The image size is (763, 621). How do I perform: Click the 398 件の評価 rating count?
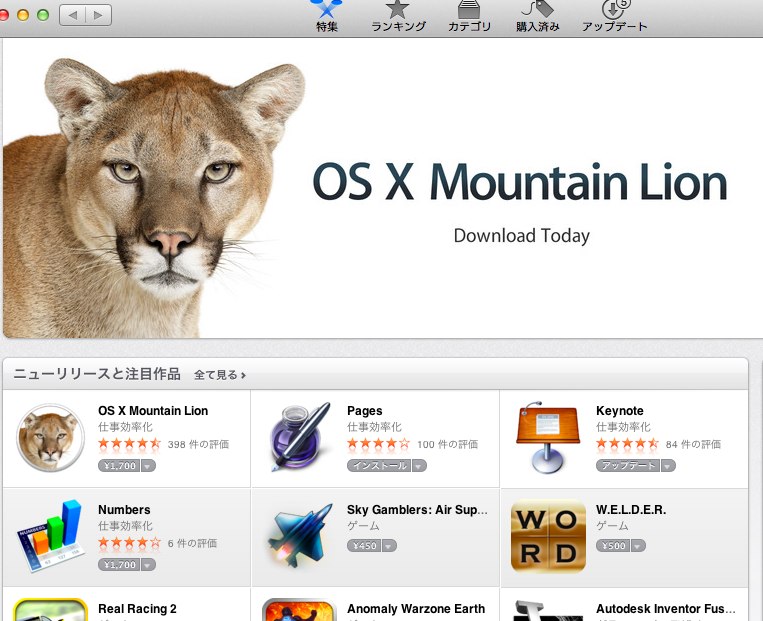pos(198,444)
